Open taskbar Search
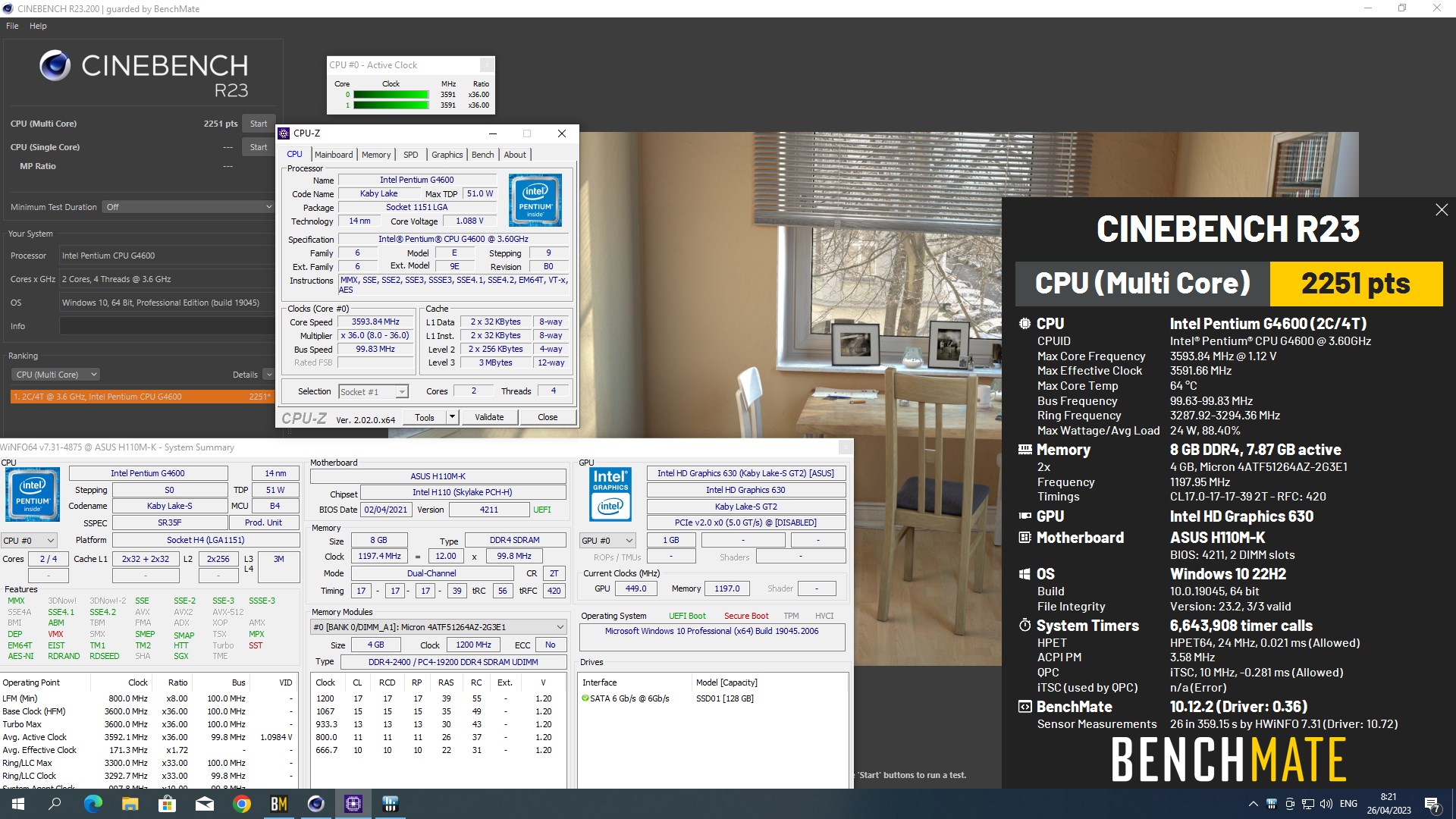Viewport: 1456px width, 819px height. 55,804
